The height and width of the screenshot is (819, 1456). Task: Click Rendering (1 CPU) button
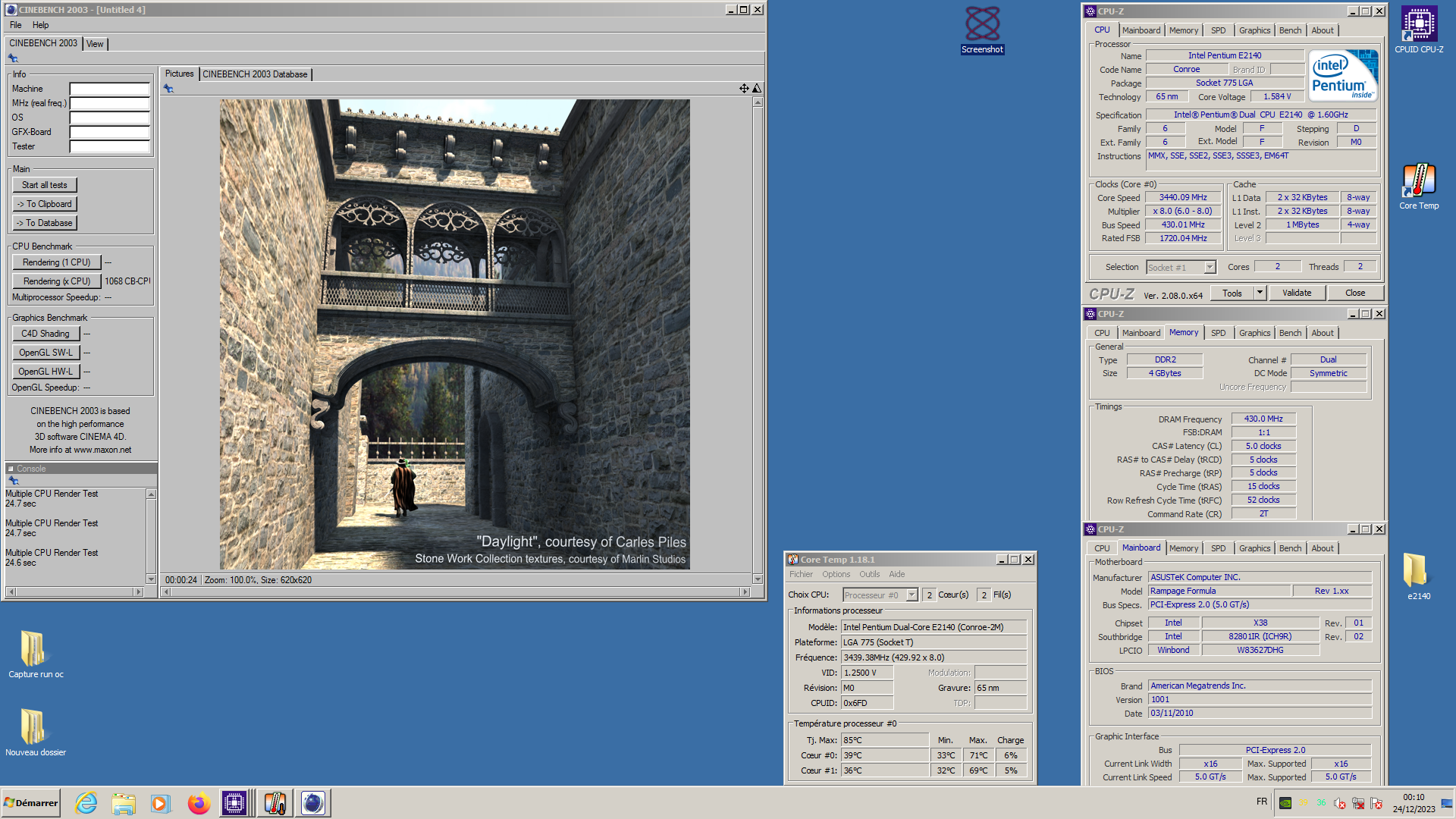[57, 262]
